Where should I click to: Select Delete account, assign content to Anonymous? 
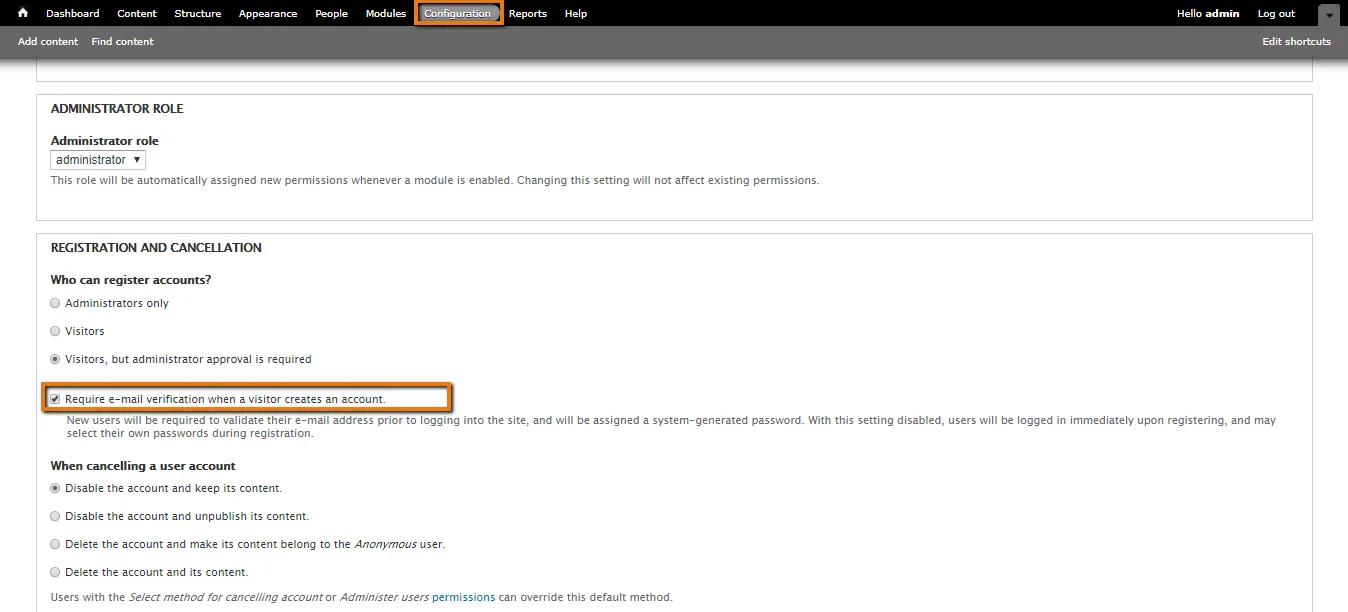(x=55, y=544)
